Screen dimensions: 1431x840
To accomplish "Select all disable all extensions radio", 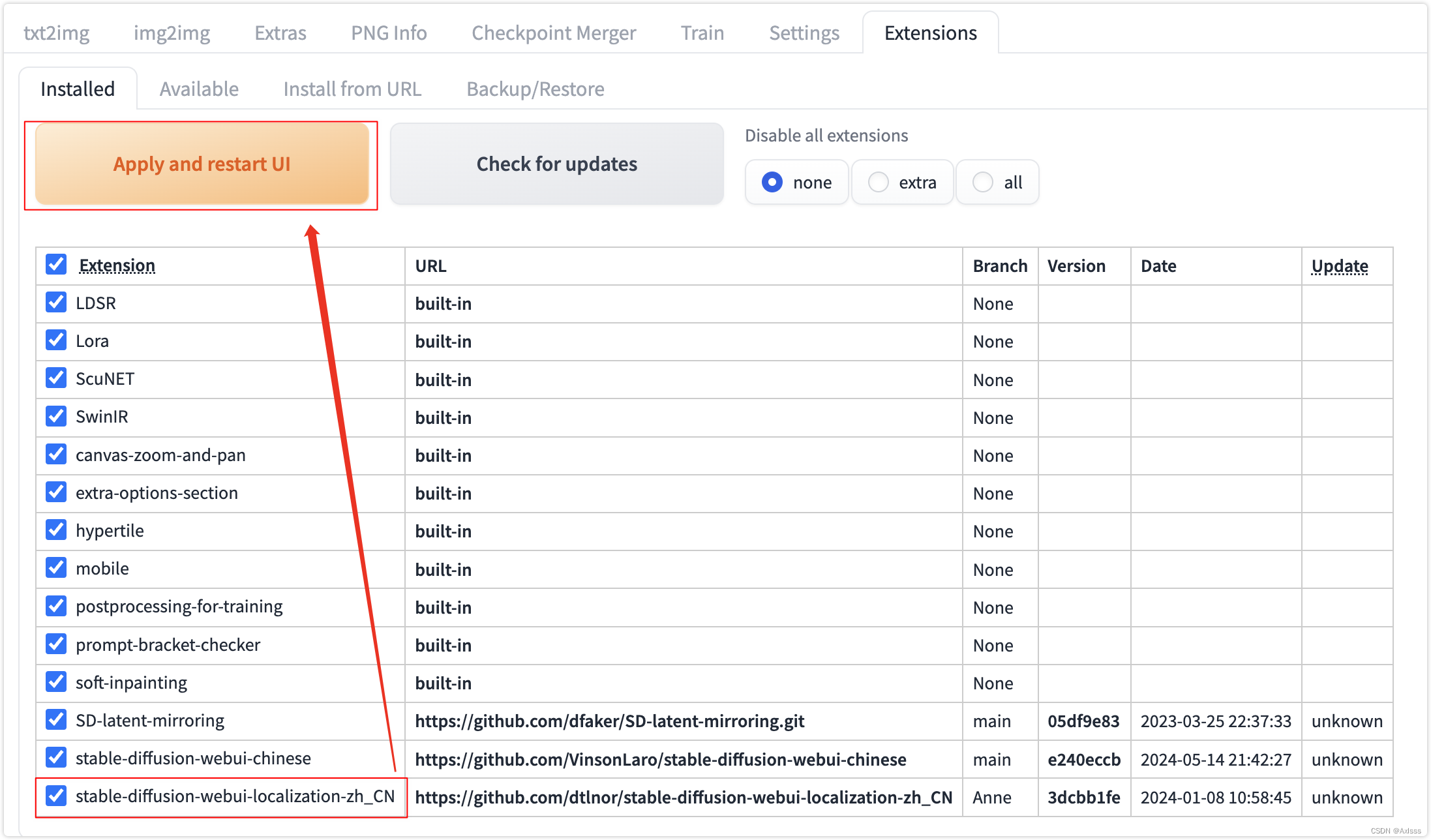I will click(x=984, y=181).
